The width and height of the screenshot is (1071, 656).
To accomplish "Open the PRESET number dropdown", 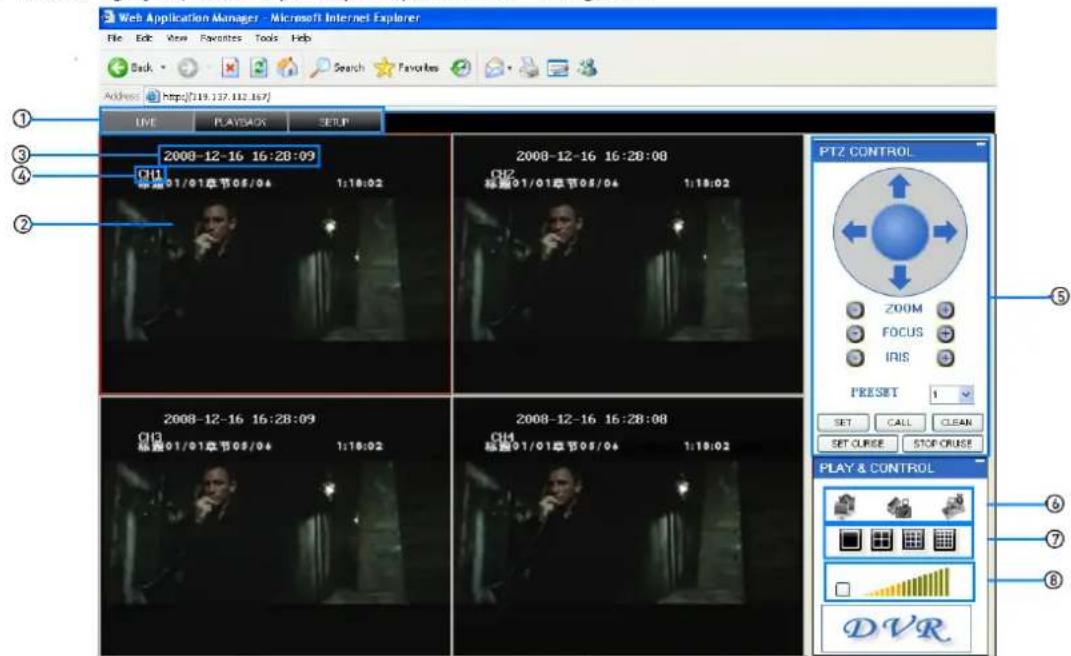I will pos(966,393).
